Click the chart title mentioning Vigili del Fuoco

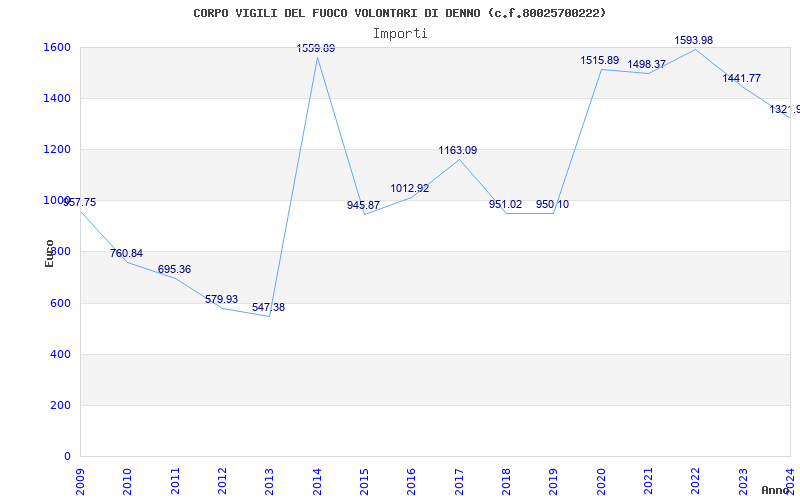pyautogui.click(x=399, y=13)
